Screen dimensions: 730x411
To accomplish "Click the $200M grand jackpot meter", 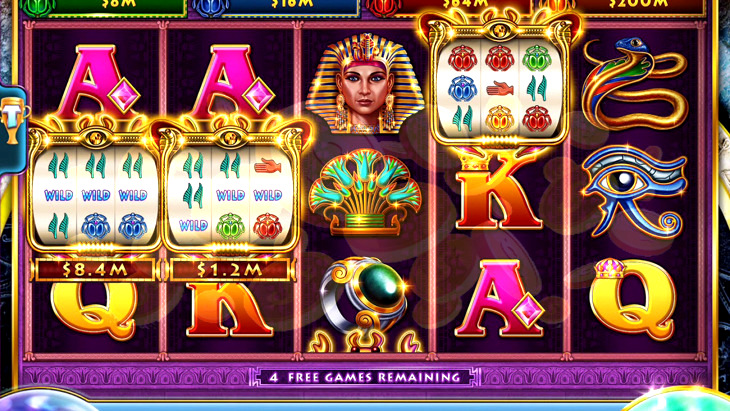I will pos(623,7).
